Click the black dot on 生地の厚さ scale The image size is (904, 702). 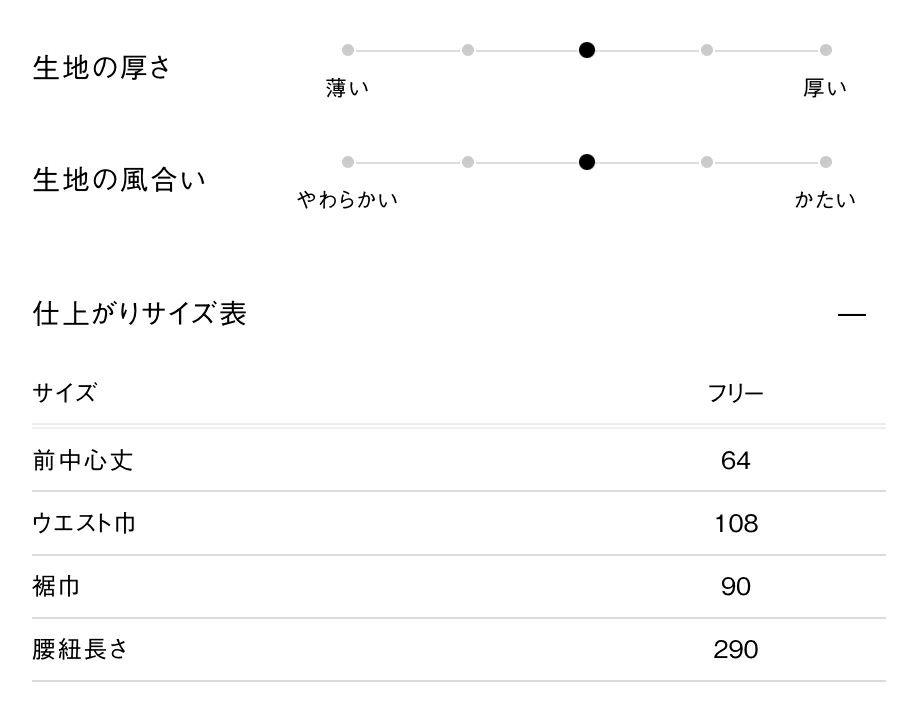587,50
